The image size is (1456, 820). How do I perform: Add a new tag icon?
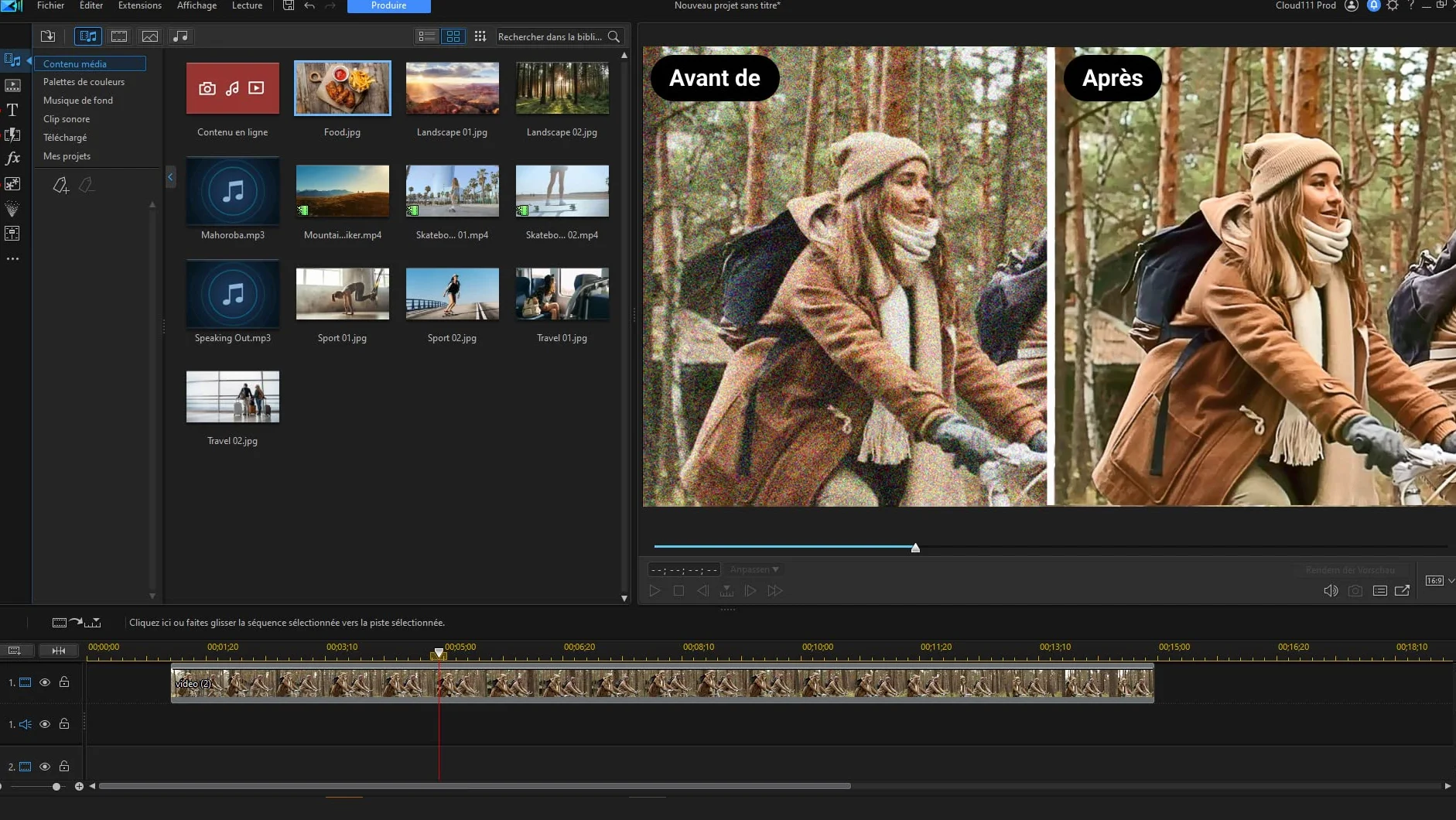(x=61, y=186)
